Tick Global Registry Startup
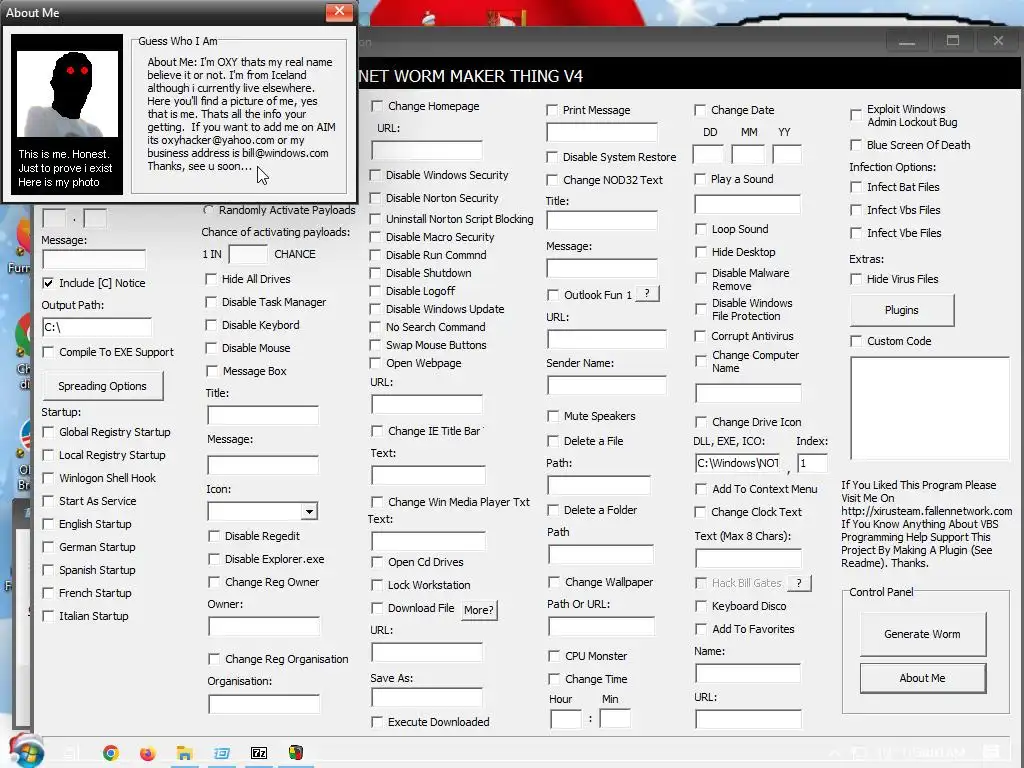The image size is (1024, 768). (48, 432)
